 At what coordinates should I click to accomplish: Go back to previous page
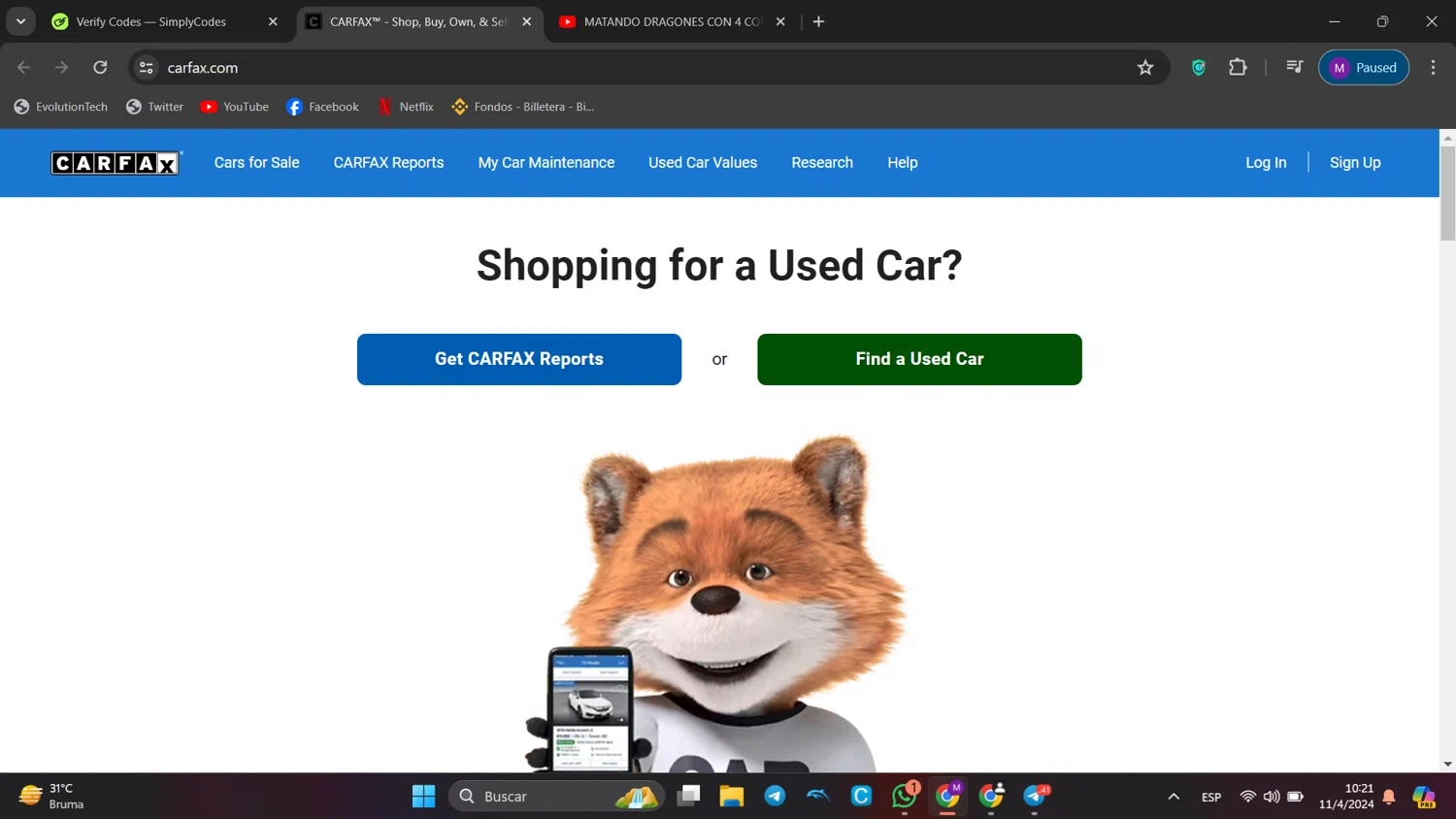(24, 67)
